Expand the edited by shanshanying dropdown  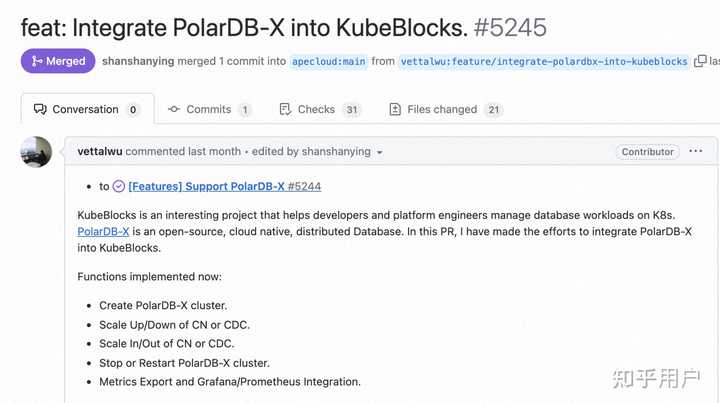coord(379,152)
